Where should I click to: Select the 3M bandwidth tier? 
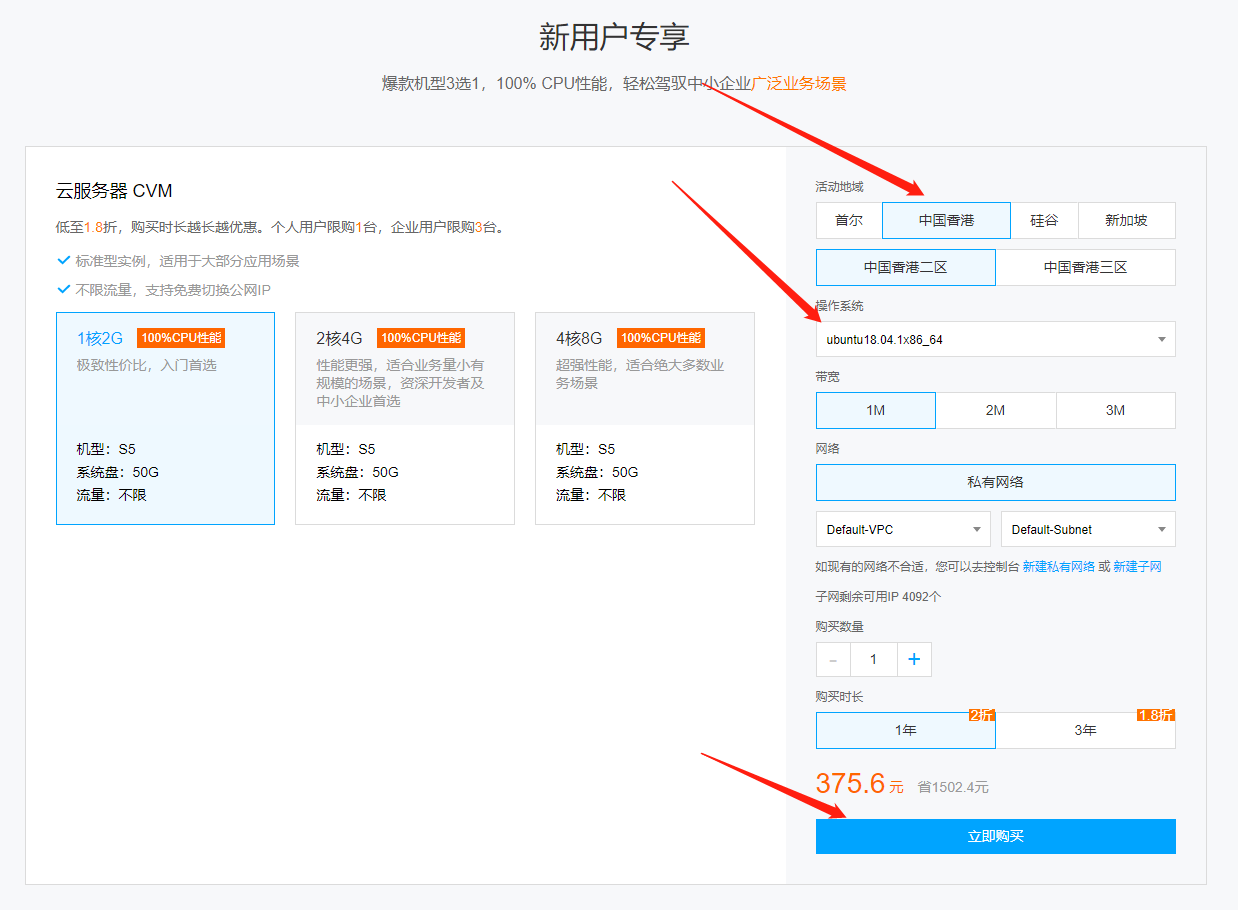[x=1115, y=410]
